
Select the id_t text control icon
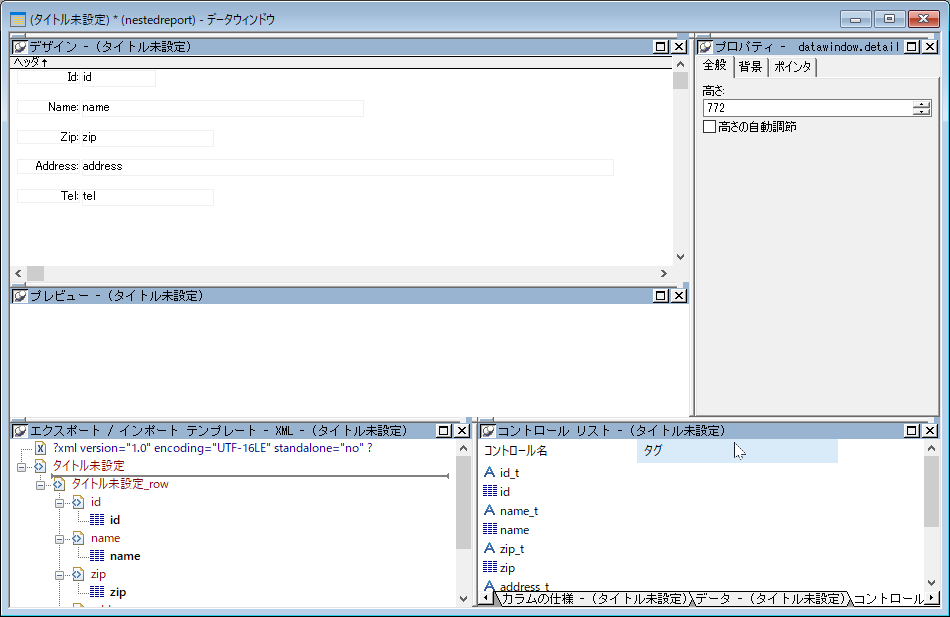490,473
